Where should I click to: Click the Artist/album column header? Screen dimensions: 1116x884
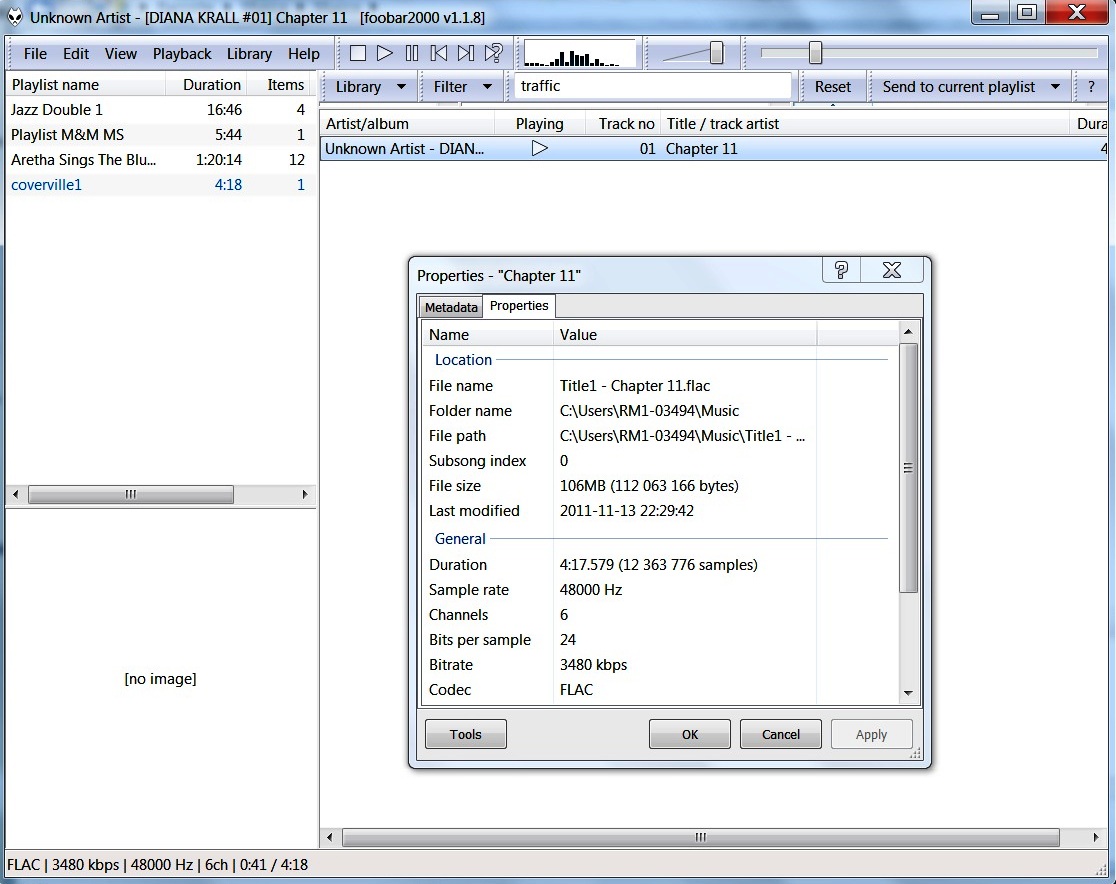click(408, 124)
